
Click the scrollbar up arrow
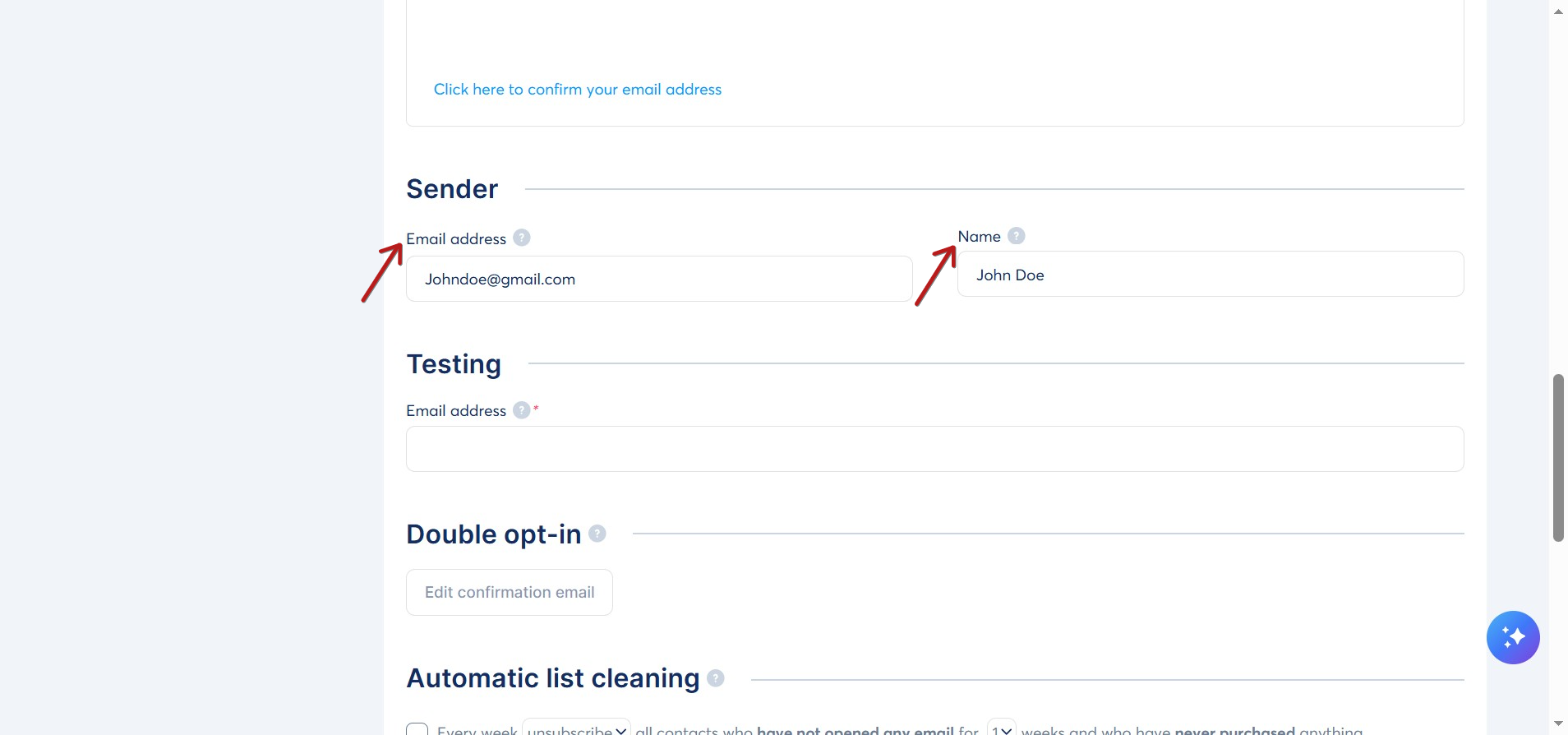pos(1558,12)
